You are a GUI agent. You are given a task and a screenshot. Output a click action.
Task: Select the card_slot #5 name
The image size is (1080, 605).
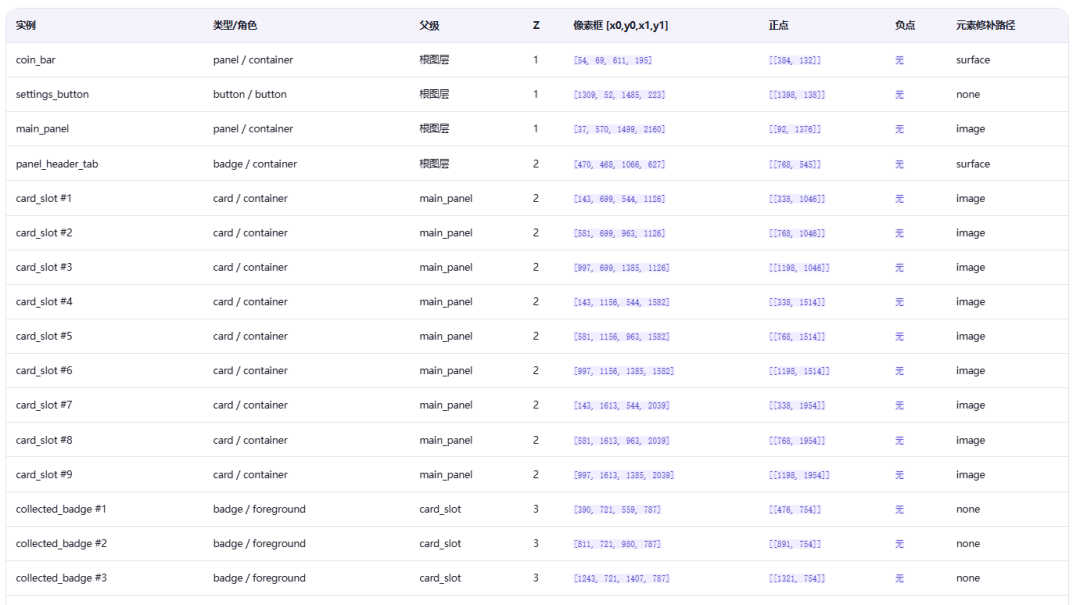[x=44, y=336]
